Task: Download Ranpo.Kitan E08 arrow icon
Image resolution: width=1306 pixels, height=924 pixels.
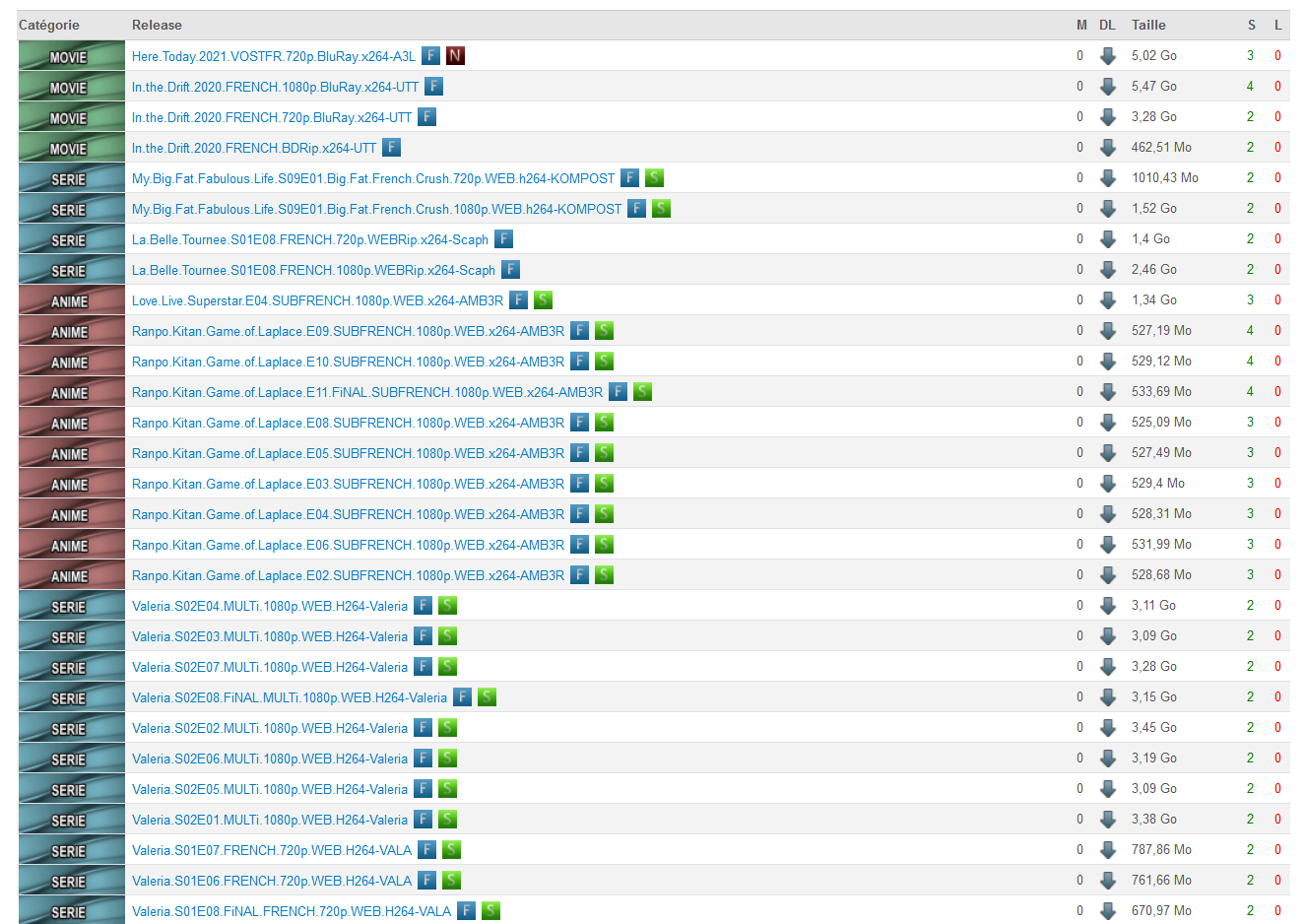Action: (1107, 423)
